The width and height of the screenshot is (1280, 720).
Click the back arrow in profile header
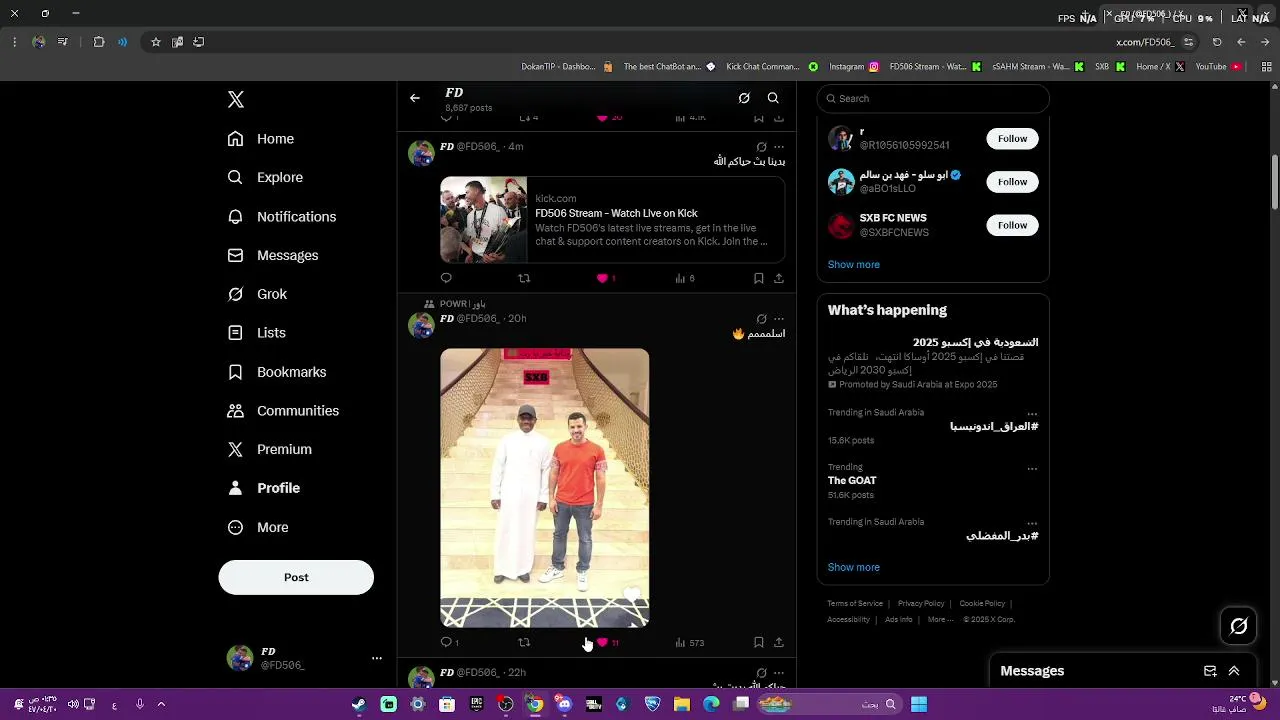[415, 98]
